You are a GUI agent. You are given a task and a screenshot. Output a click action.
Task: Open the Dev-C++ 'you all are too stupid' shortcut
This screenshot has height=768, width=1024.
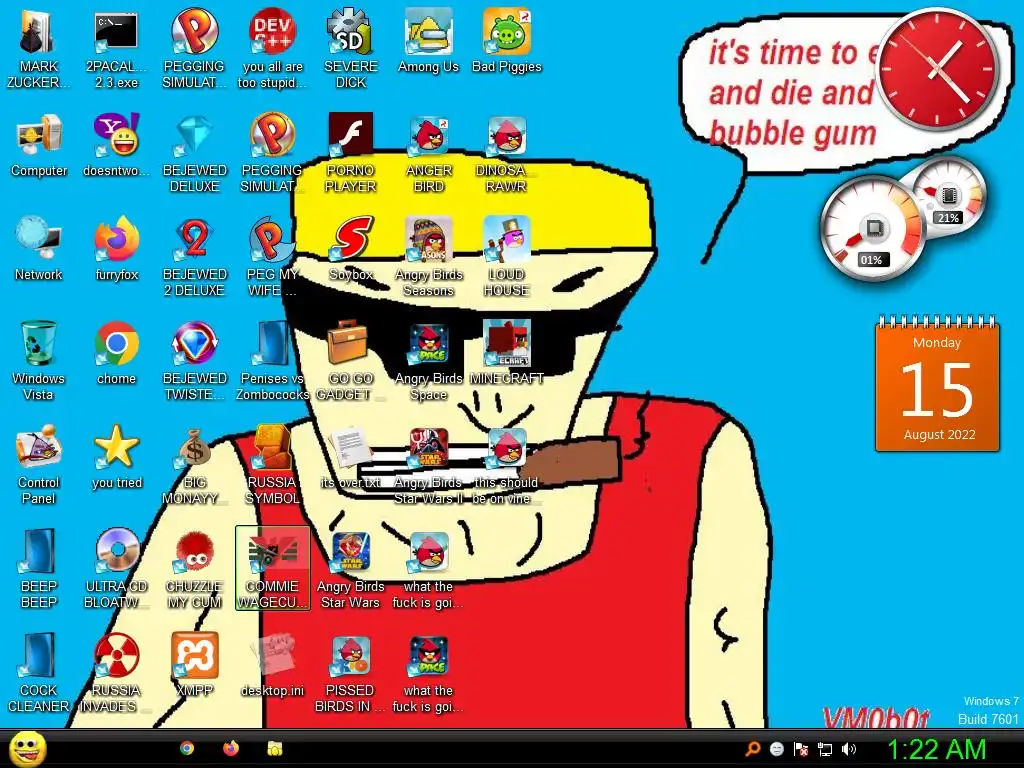pos(272,48)
